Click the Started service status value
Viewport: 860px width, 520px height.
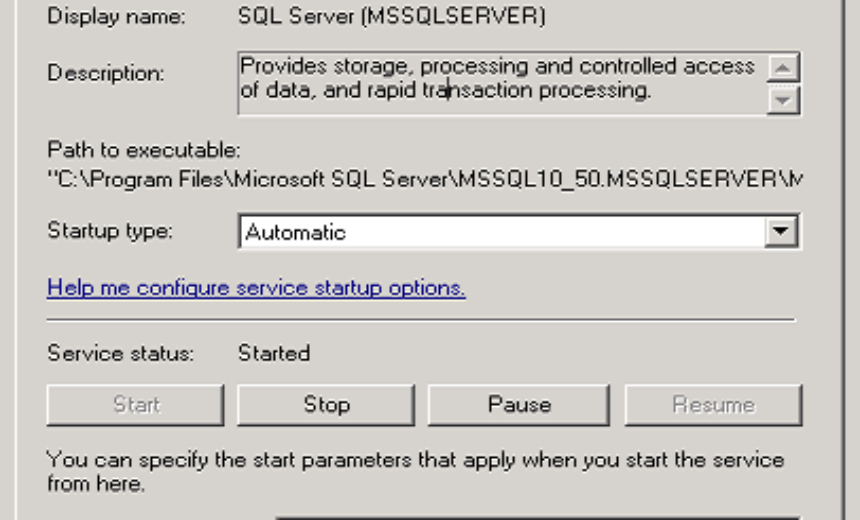274,353
